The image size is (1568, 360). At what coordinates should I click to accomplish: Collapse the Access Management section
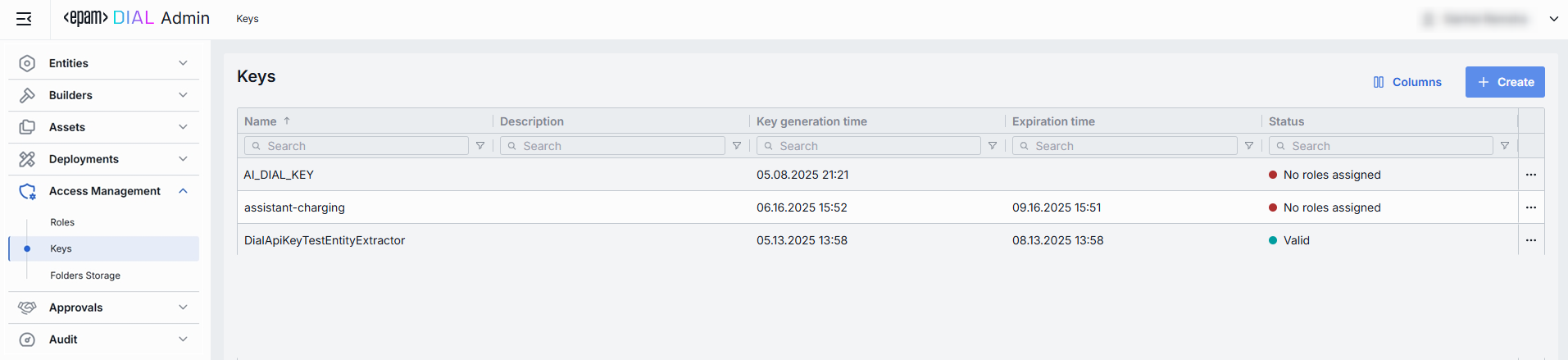tap(183, 191)
